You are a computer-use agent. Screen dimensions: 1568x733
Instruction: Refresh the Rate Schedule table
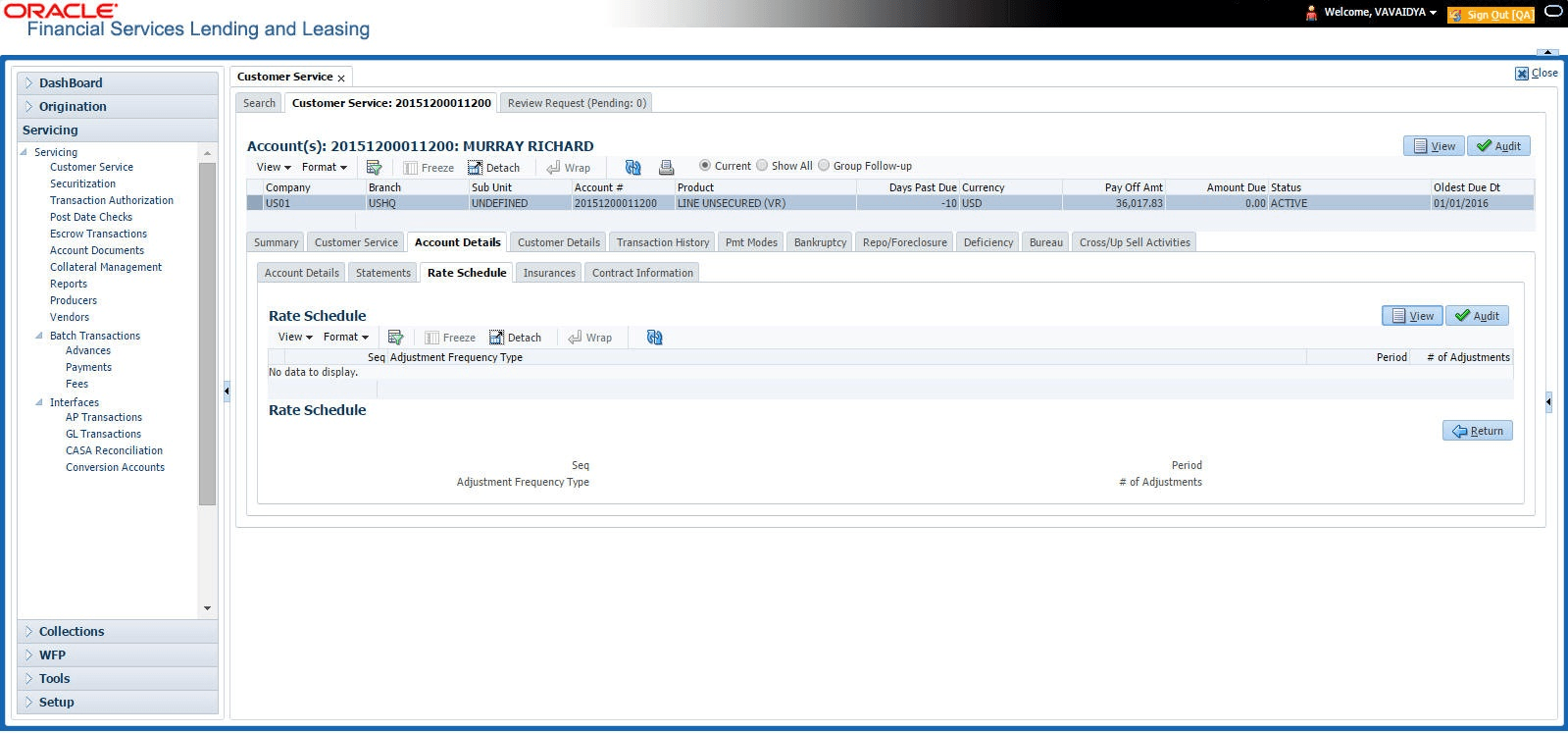tap(655, 338)
